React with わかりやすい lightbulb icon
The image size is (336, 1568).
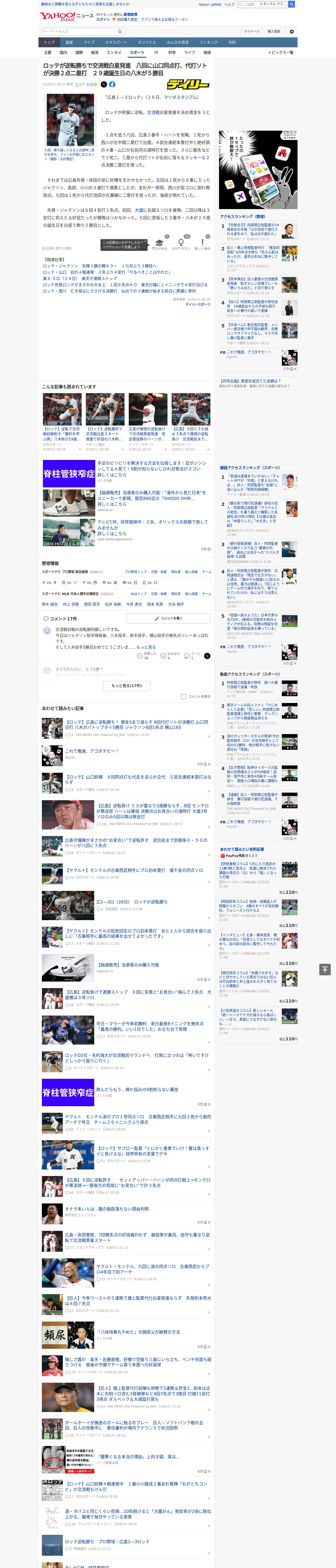pyautogui.click(x=181, y=243)
